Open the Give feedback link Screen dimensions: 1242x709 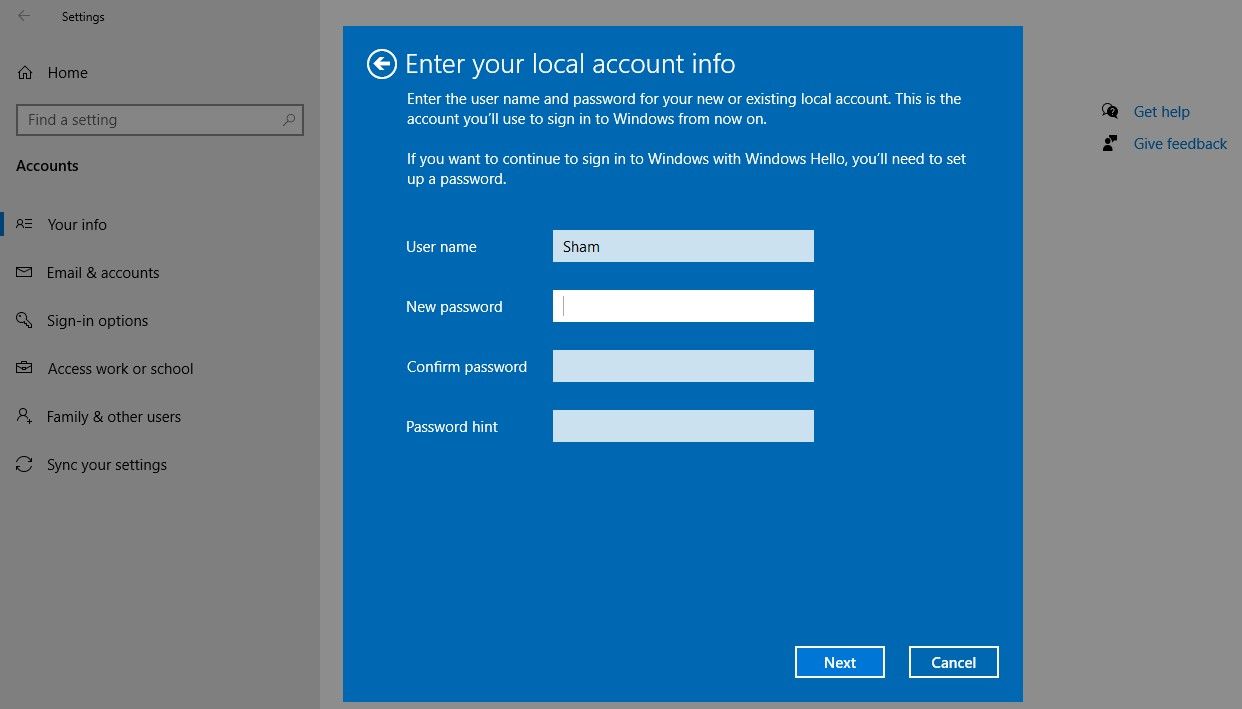pos(1180,143)
